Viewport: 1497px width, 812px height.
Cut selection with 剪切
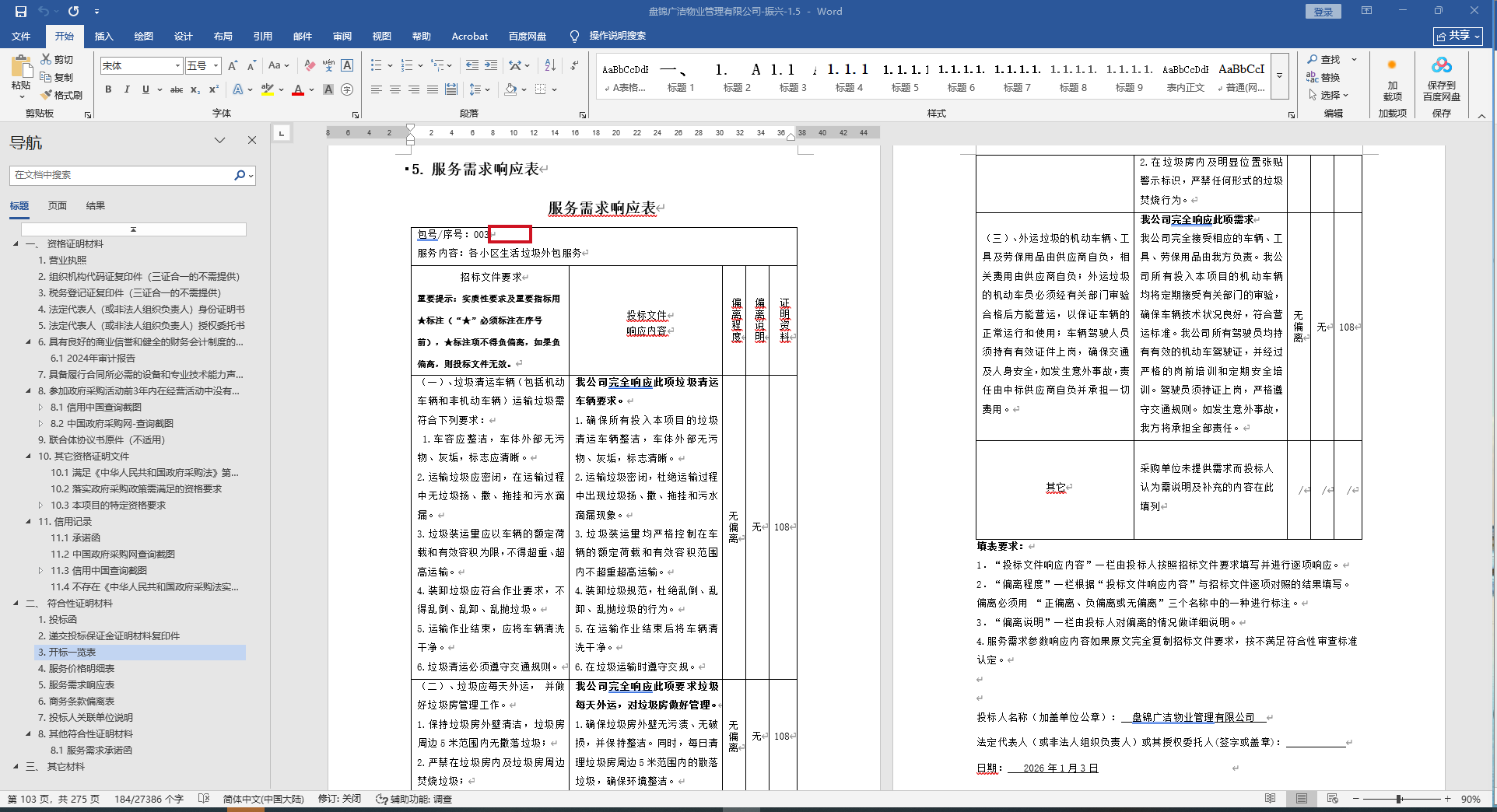[57, 60]
